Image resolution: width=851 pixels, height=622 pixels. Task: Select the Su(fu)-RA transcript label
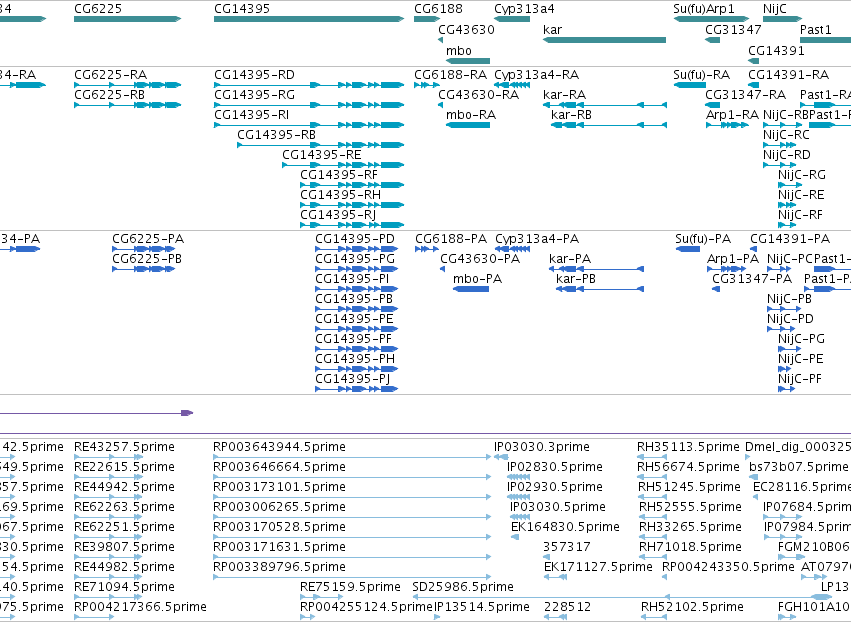click(x=702, y=74)
